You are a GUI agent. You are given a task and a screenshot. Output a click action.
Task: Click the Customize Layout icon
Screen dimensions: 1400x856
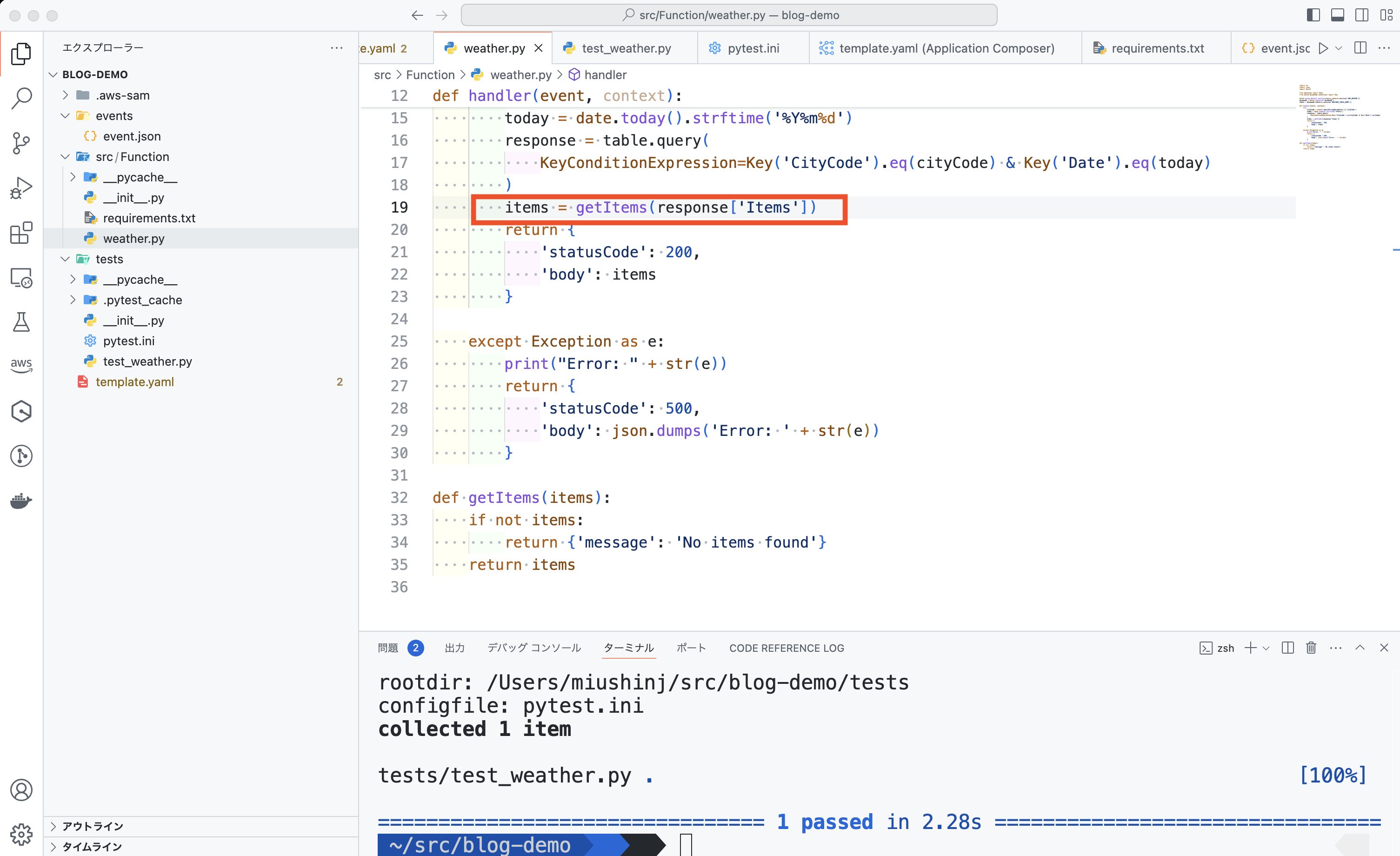(1387, 15)
